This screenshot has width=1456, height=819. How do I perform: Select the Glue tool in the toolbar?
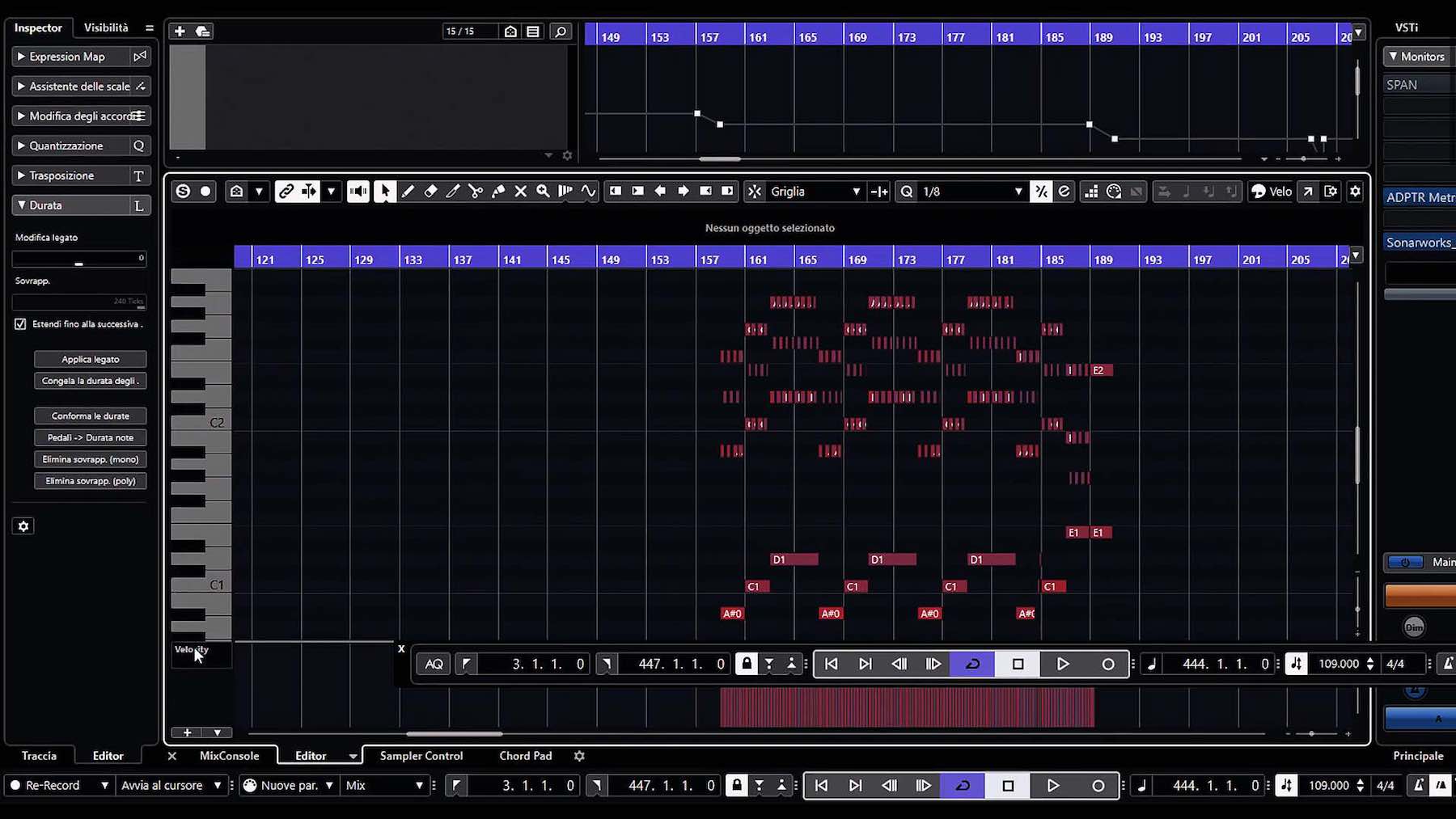[498, 191]
